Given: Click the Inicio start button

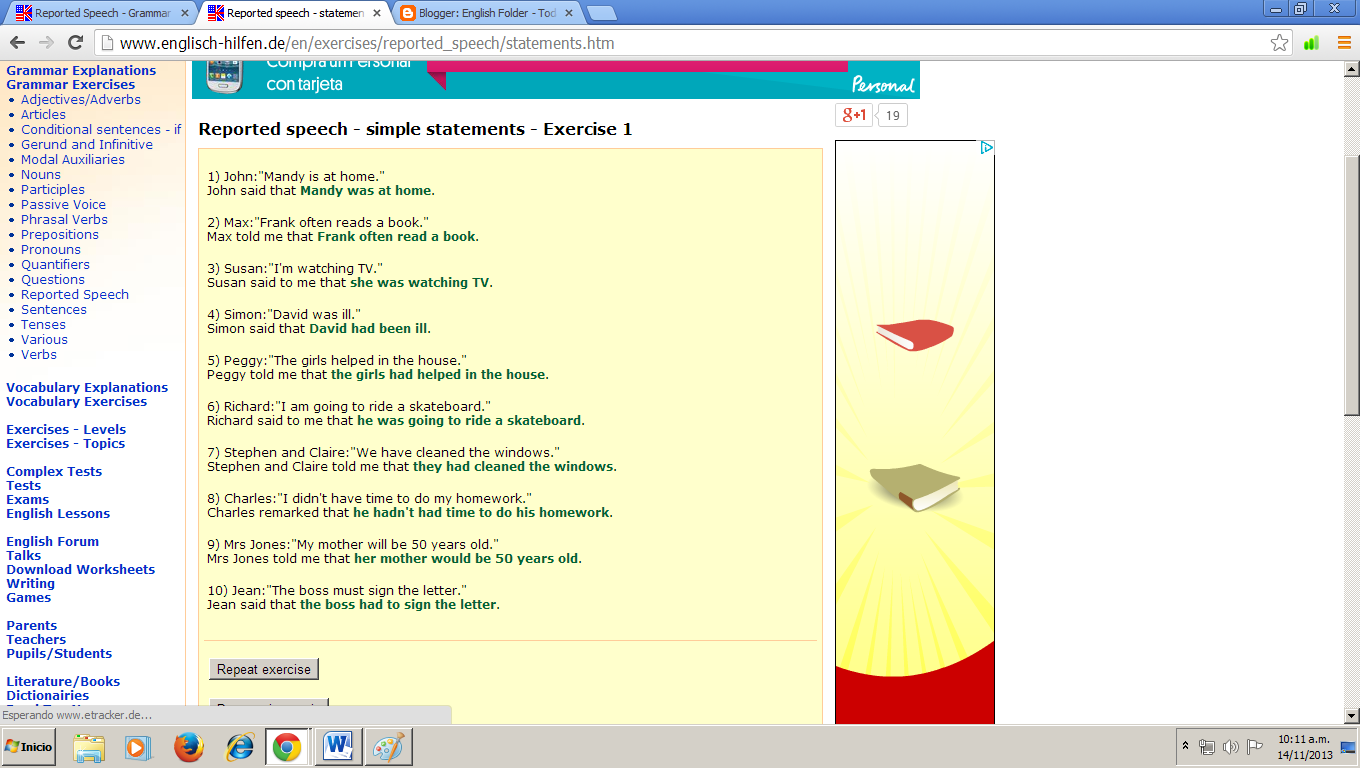Looking at the screenshot, I should pyautogui.click(x=29, y=747).
